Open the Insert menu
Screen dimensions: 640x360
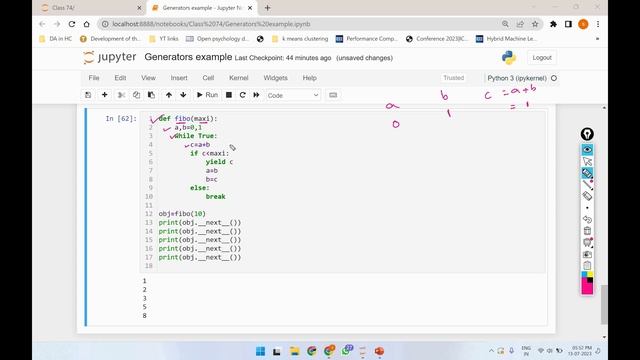click(x=179, y=78)
